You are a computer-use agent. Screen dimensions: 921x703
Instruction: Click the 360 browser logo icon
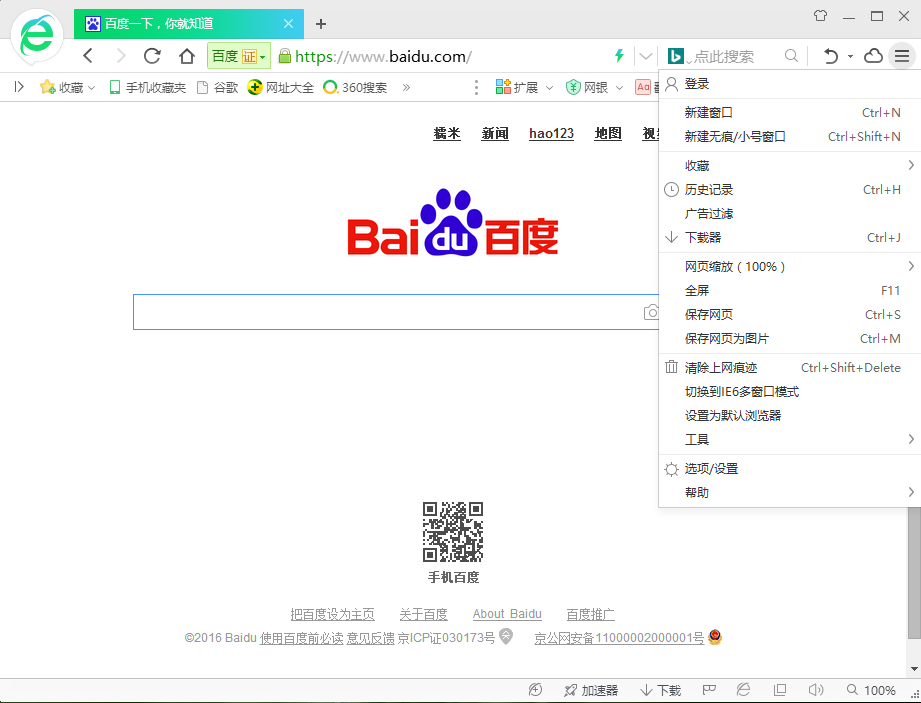click(x=38, y=37)
